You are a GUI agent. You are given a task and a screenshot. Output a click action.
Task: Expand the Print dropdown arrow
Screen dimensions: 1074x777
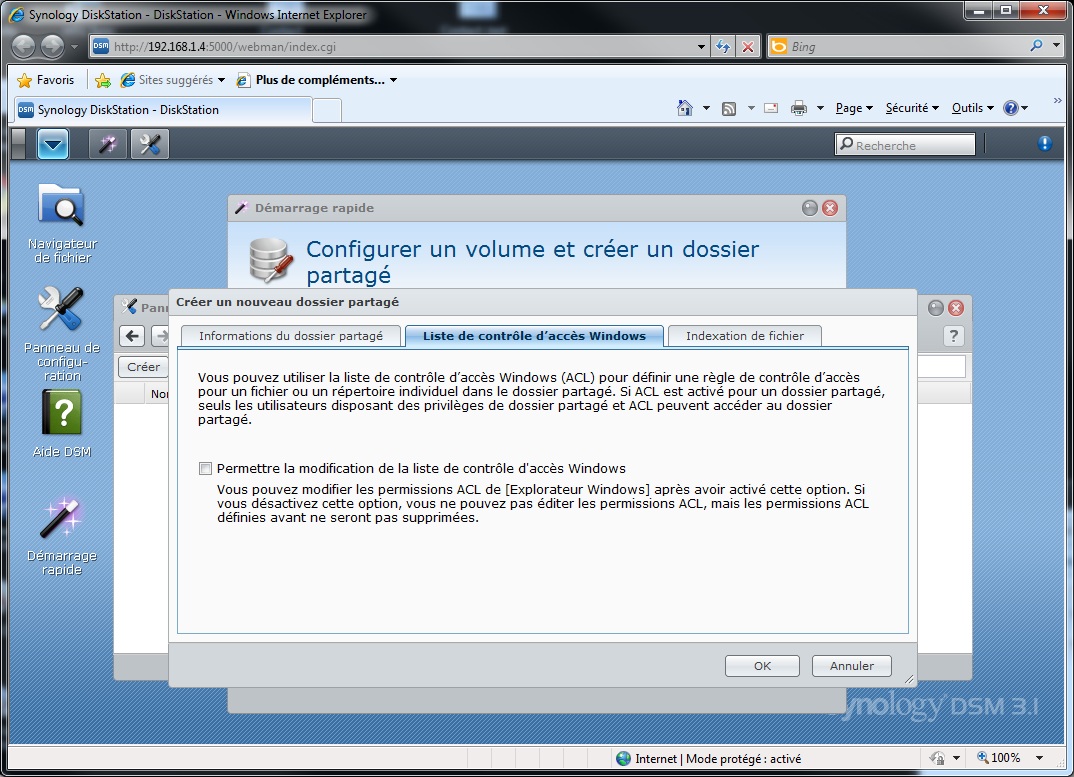[820, 108]
